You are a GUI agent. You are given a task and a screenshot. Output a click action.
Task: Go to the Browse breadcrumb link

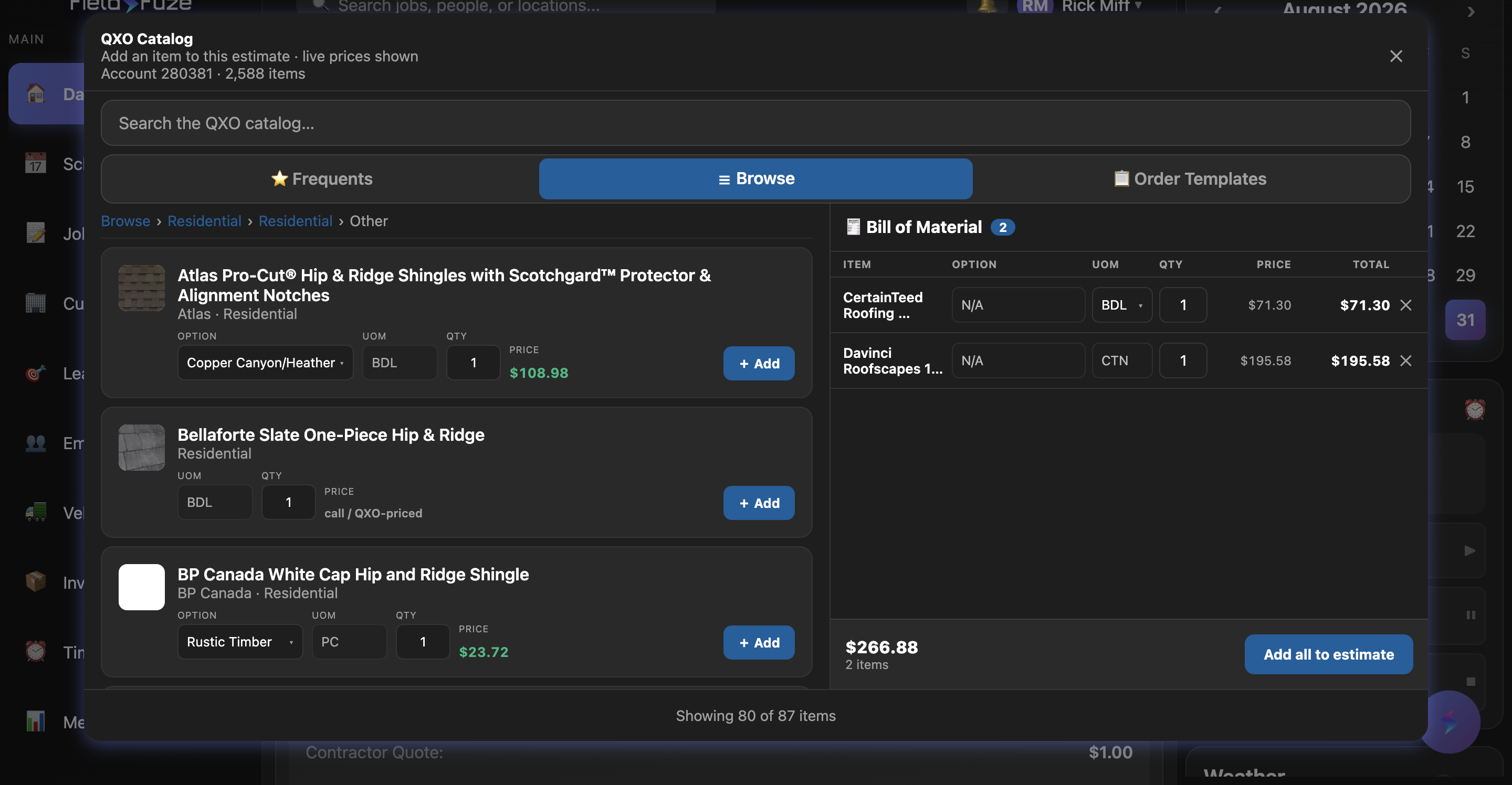point(125,221)
